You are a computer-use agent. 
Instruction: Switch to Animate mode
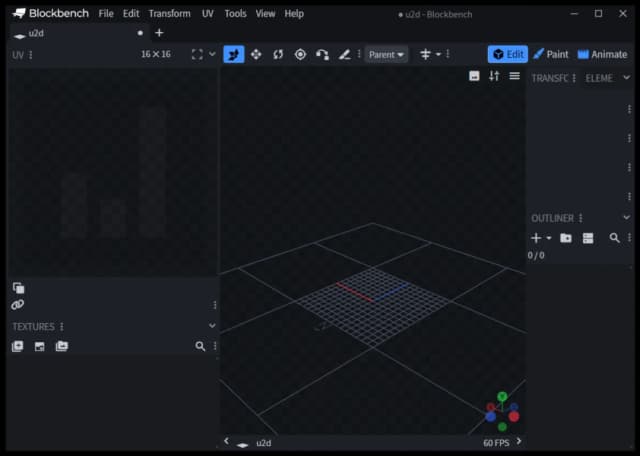pyautogui.click(x=602, y=54)
